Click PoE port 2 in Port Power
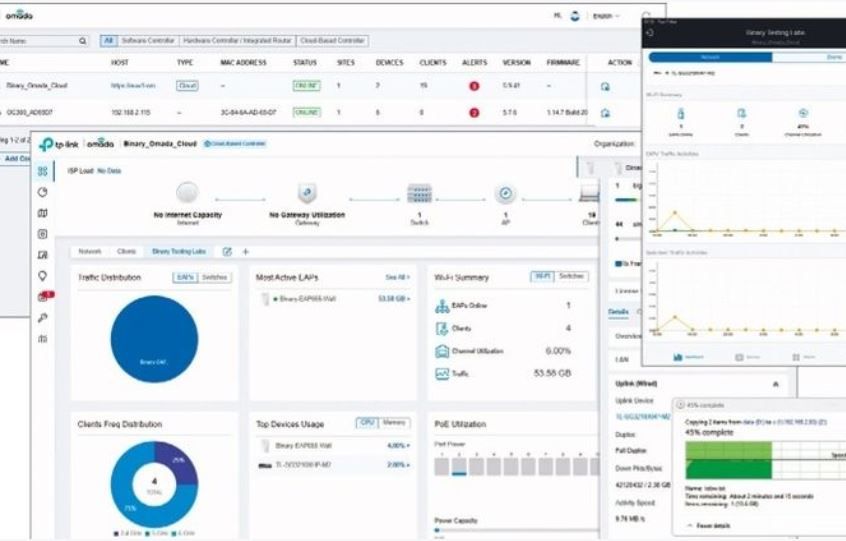846x541 pixels. tap(459, 466)
